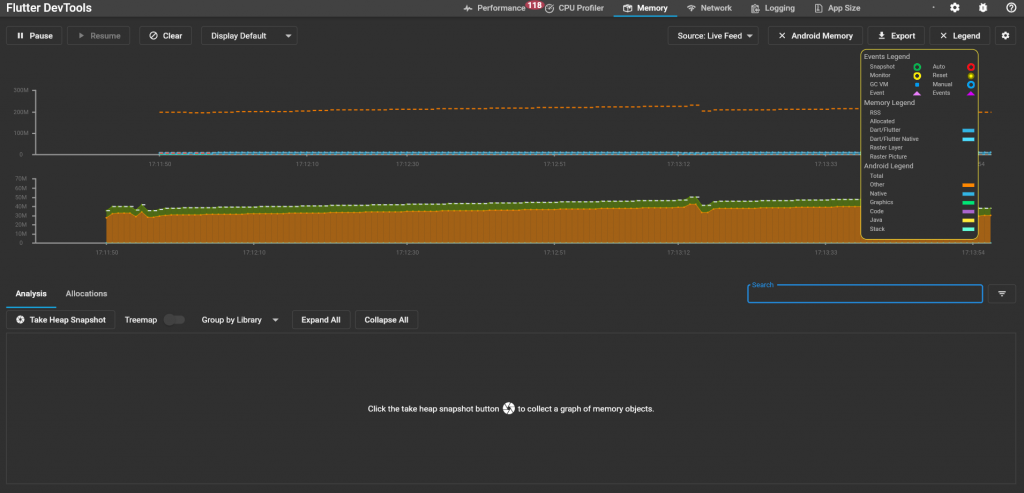Click camera icon in snapshot hint text

coord(509,409)
